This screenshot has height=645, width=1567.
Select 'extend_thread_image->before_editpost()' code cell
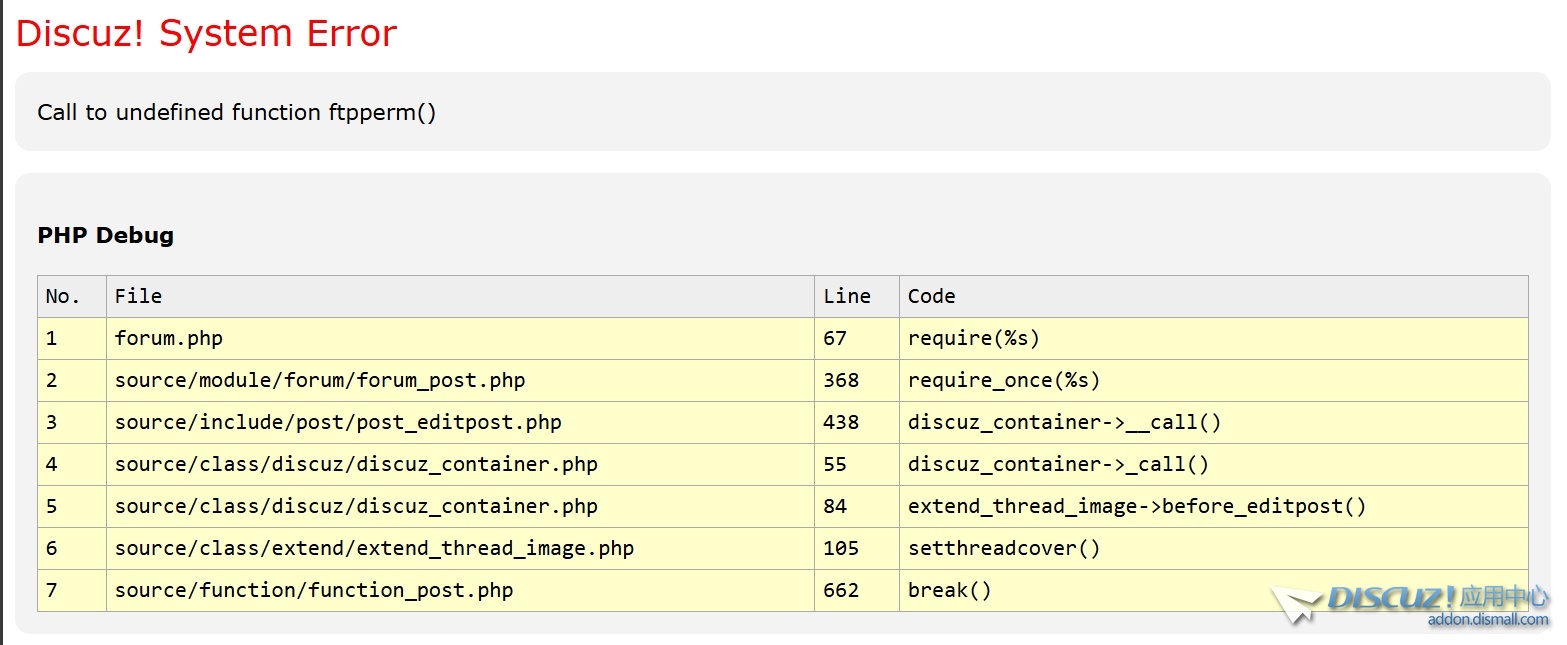pos(1214,507)
